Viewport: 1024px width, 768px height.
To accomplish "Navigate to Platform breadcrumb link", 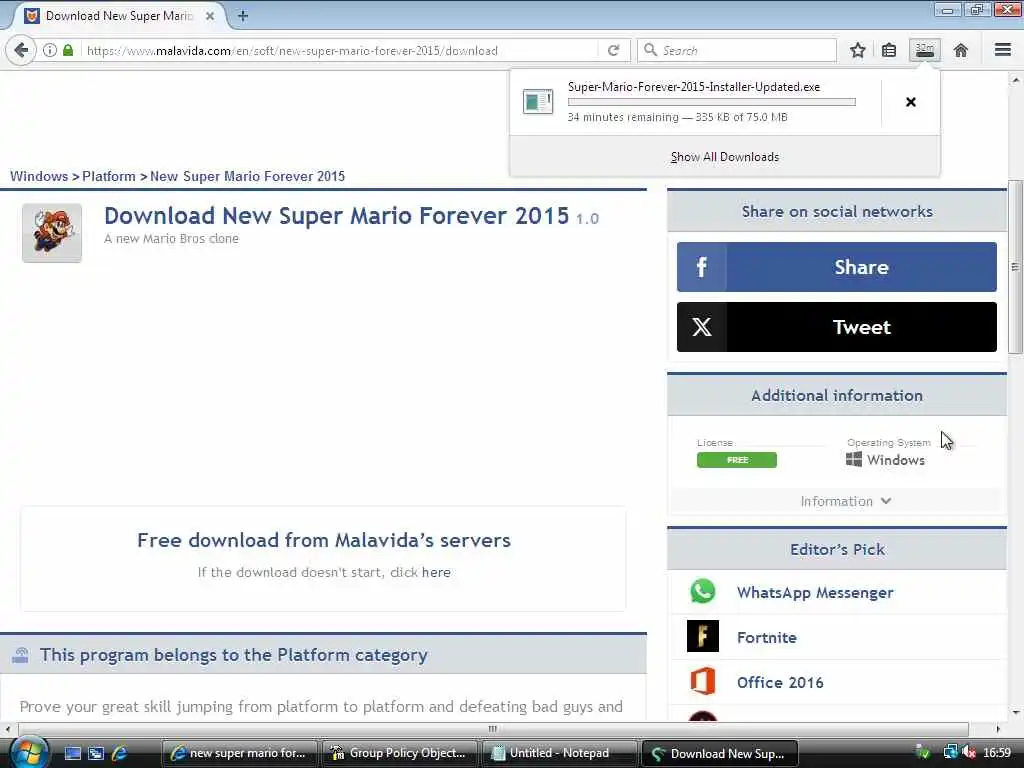I will click(108, 176).
